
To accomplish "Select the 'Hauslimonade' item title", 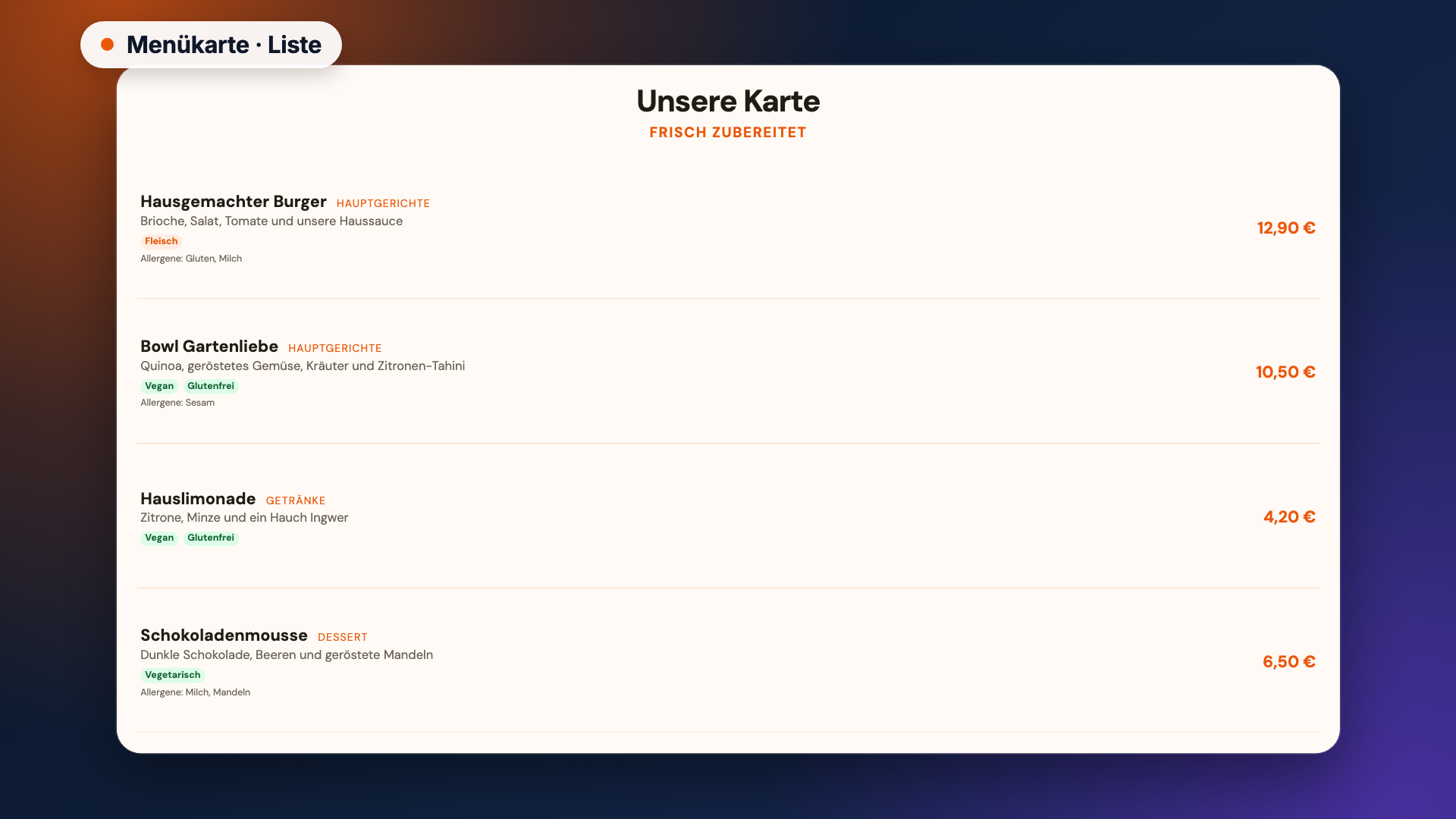I will pyautogui.click(x=198, y=499).
